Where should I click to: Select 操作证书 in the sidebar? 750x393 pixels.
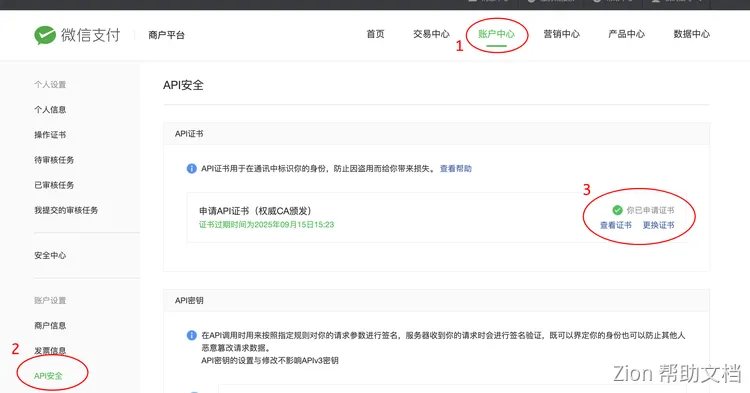(x=50, y=135)
